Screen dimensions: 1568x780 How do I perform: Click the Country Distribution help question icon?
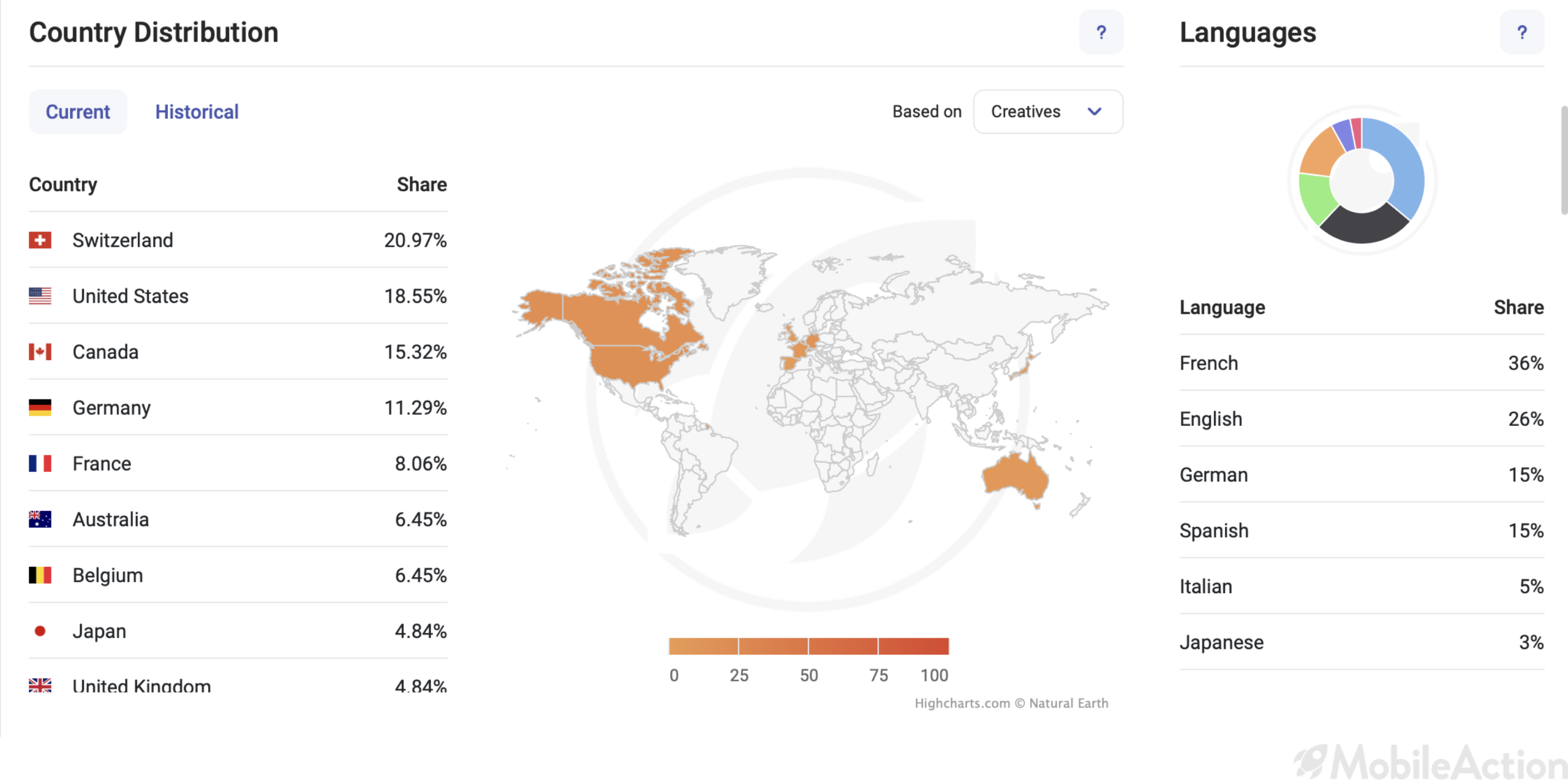click(x=1101, y=32)
